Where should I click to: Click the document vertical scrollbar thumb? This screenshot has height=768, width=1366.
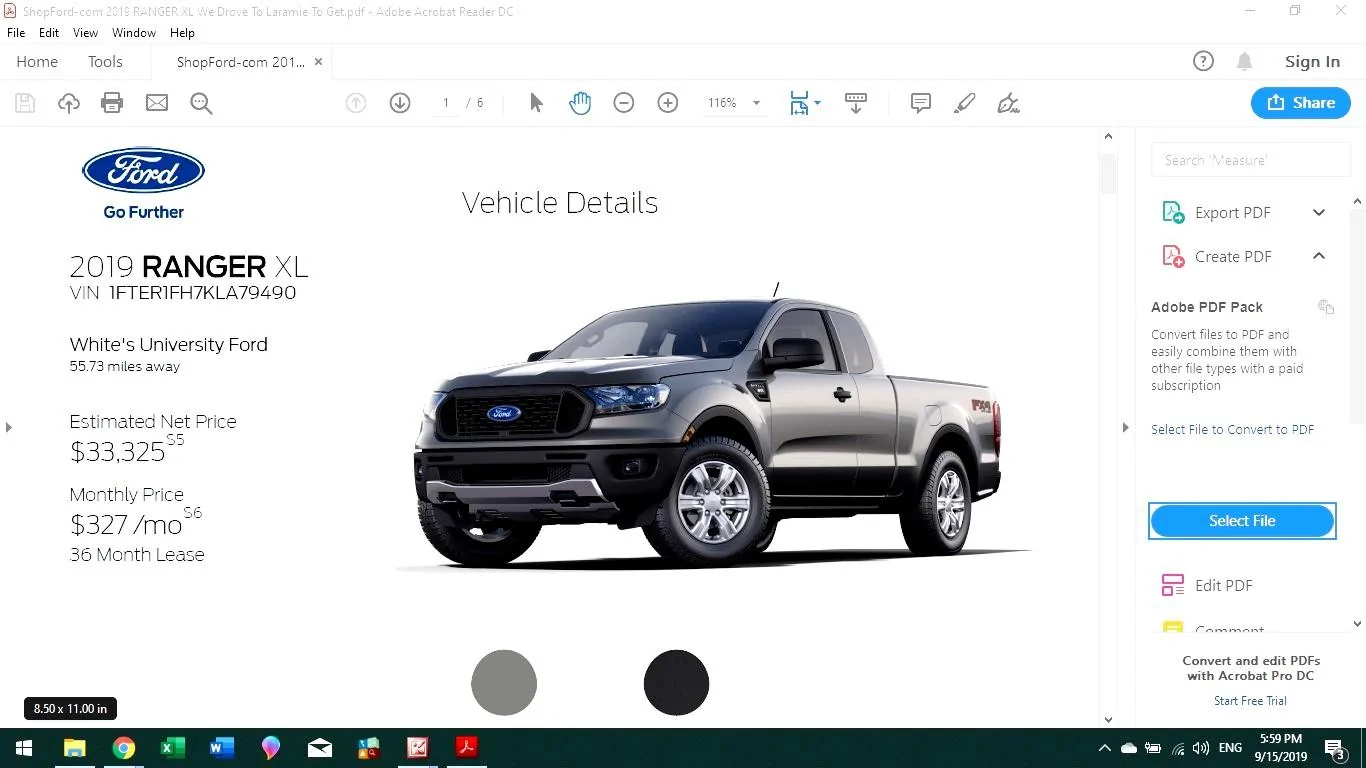point(1108,174)
